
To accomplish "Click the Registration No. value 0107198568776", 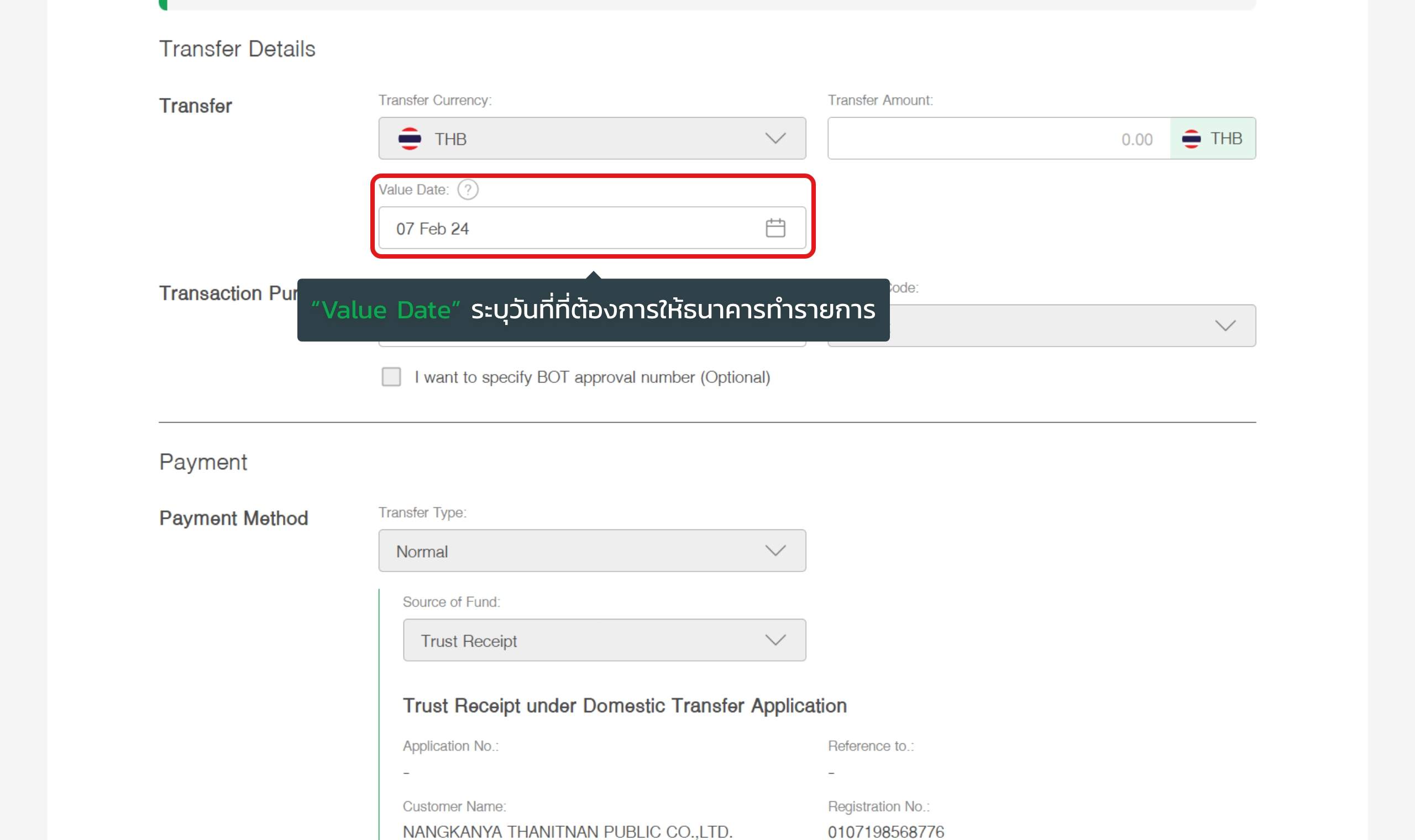I will click(886, 832).
